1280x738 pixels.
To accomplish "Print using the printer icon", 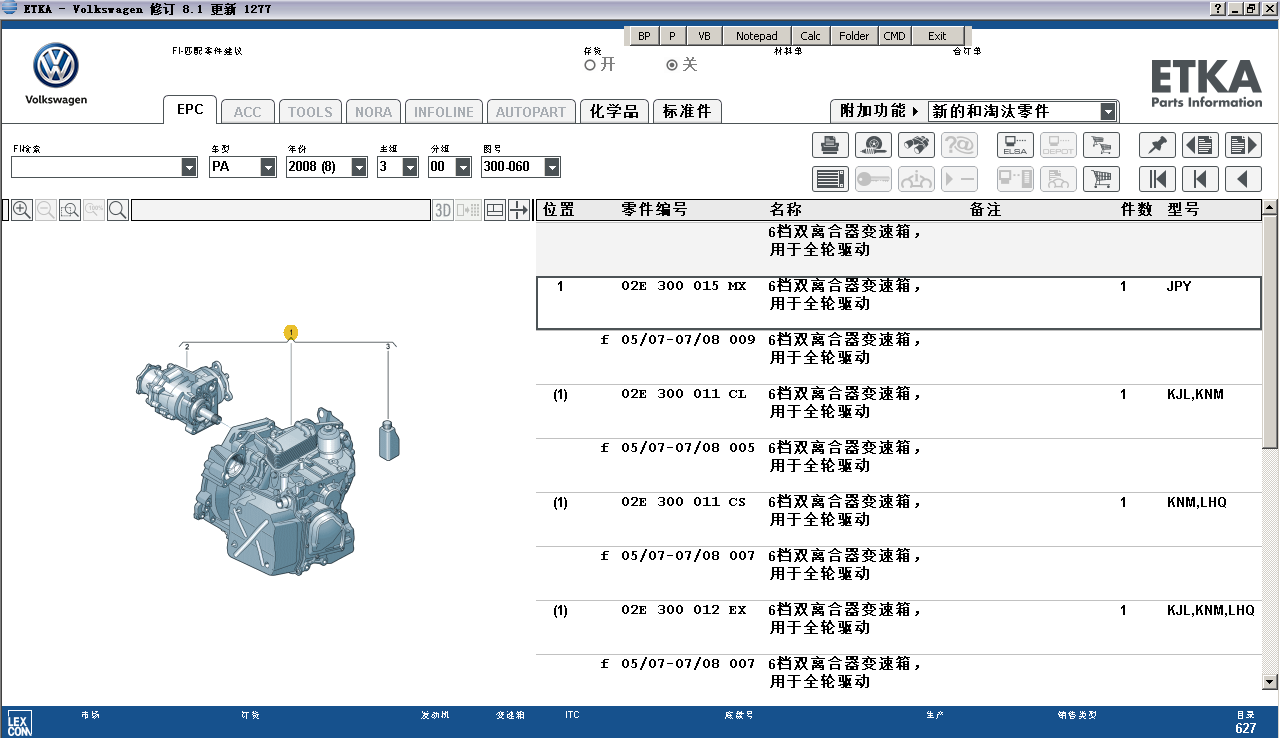I will coord(830,145).
